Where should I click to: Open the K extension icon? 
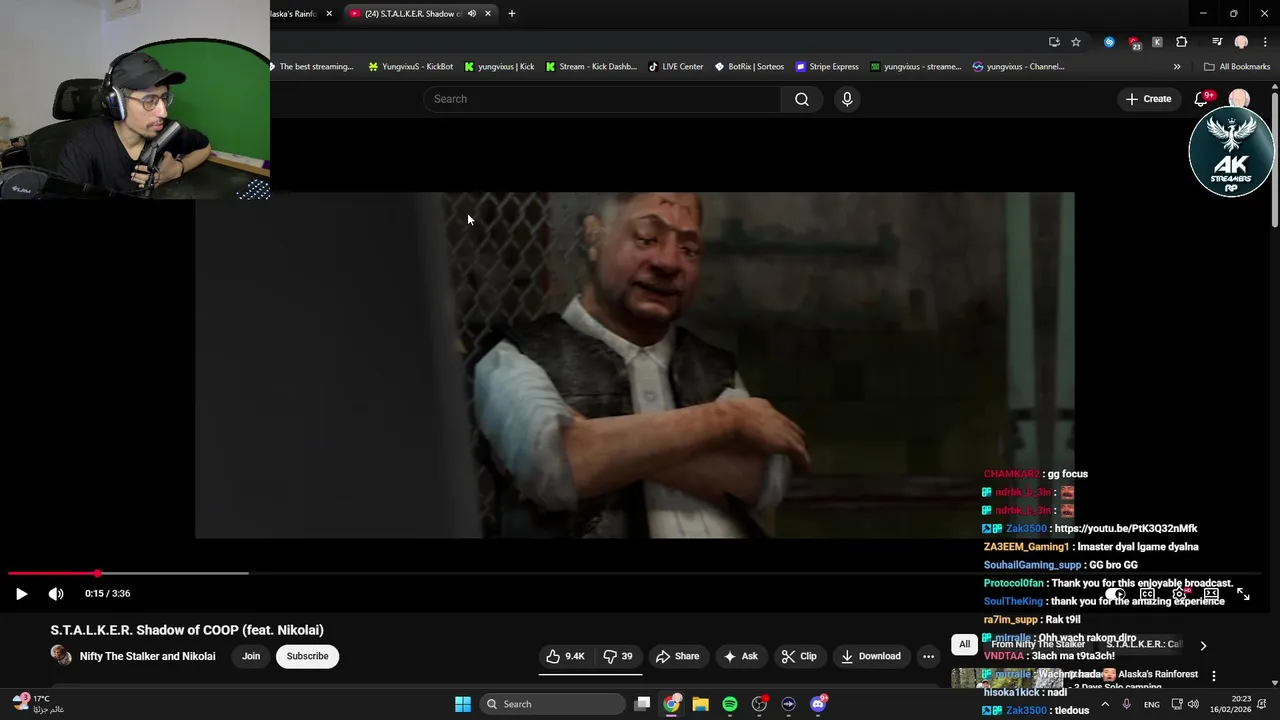pos(1157,42)
